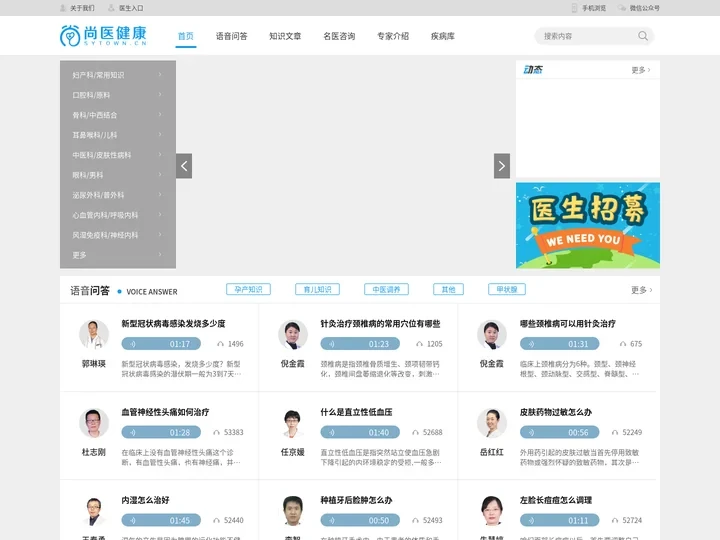Click 岳红红 doctor avatar
The image size is (720, 540).
coord(492,423)
